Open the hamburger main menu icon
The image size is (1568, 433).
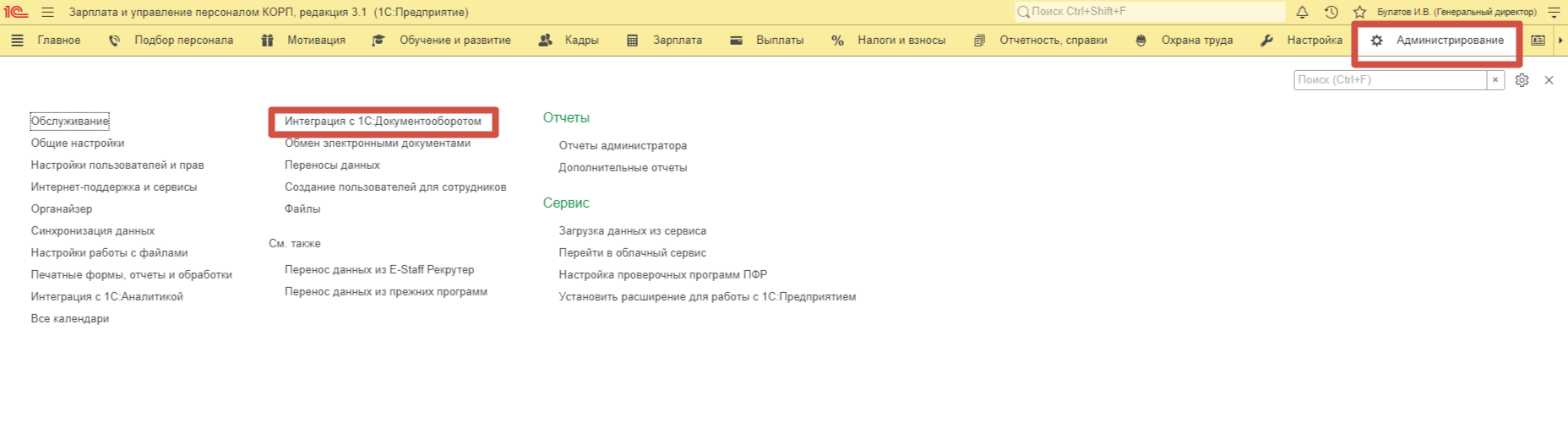click(47, 12)
